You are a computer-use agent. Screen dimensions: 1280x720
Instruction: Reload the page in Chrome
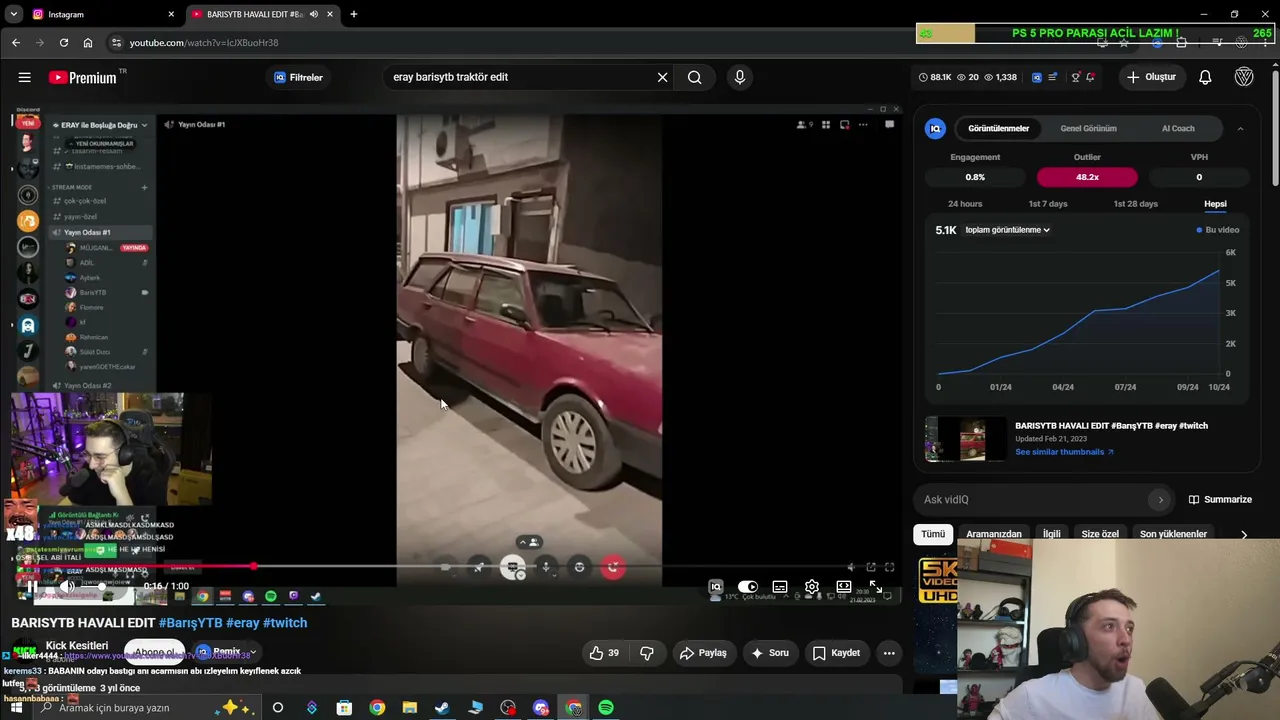point(64,43)
